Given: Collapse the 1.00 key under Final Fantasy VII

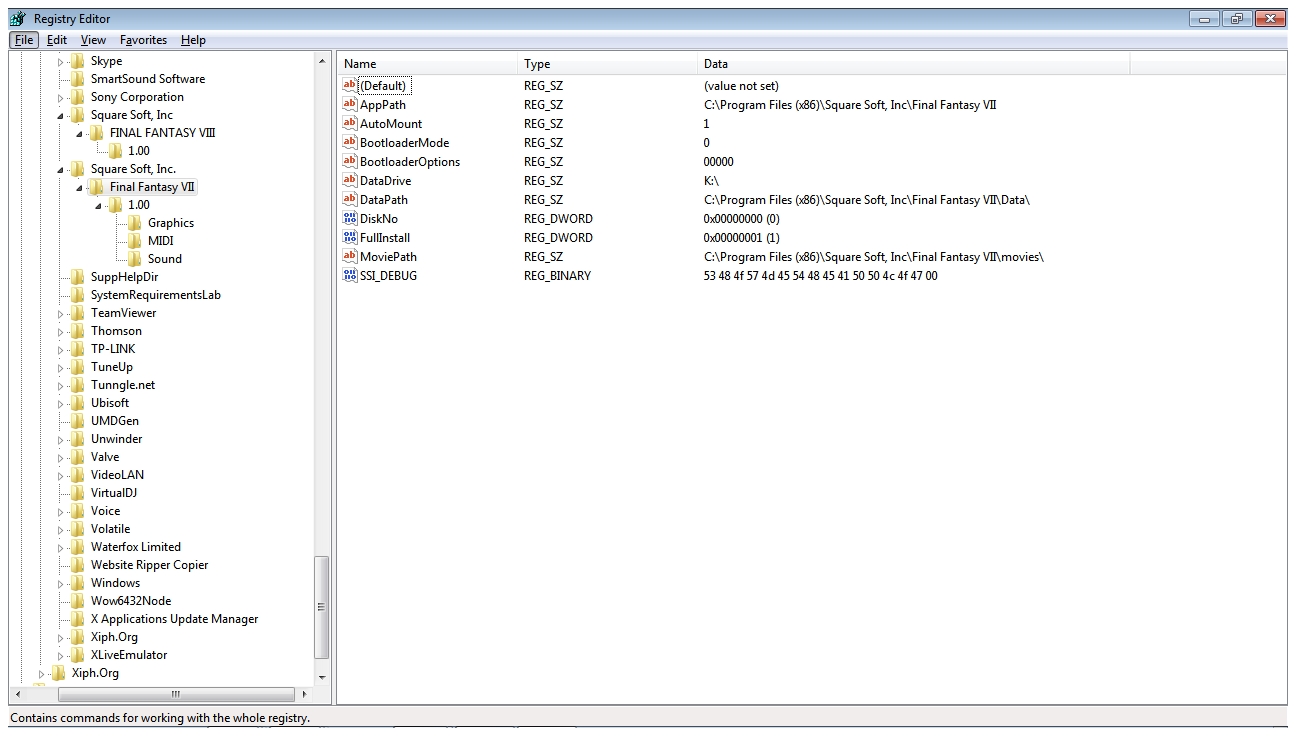Looking at the screenshot, I should [99, 206].
